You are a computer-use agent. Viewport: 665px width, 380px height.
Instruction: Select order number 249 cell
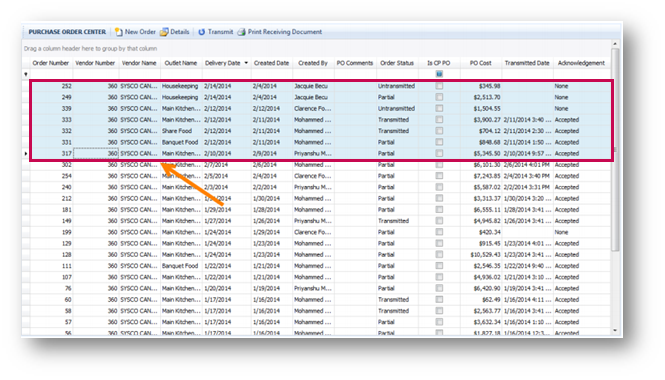click(51, 97)
